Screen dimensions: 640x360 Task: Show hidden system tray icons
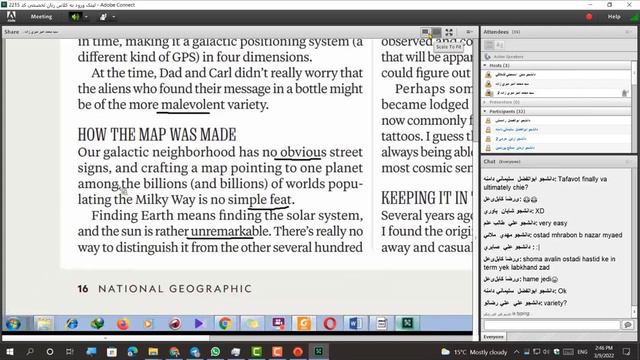tap(517, 352)
